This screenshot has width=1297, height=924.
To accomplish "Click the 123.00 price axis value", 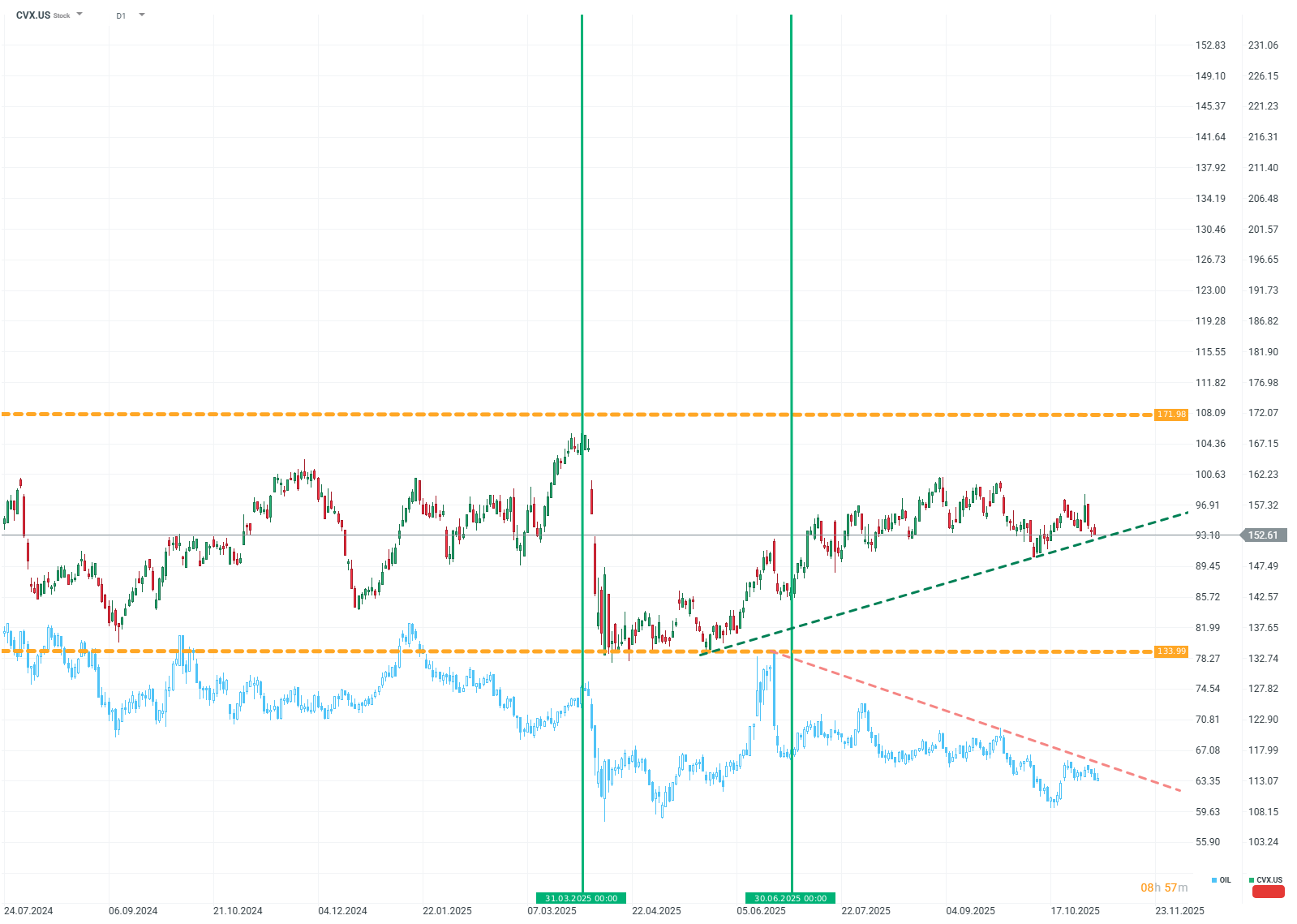I will coord(1210,290).
